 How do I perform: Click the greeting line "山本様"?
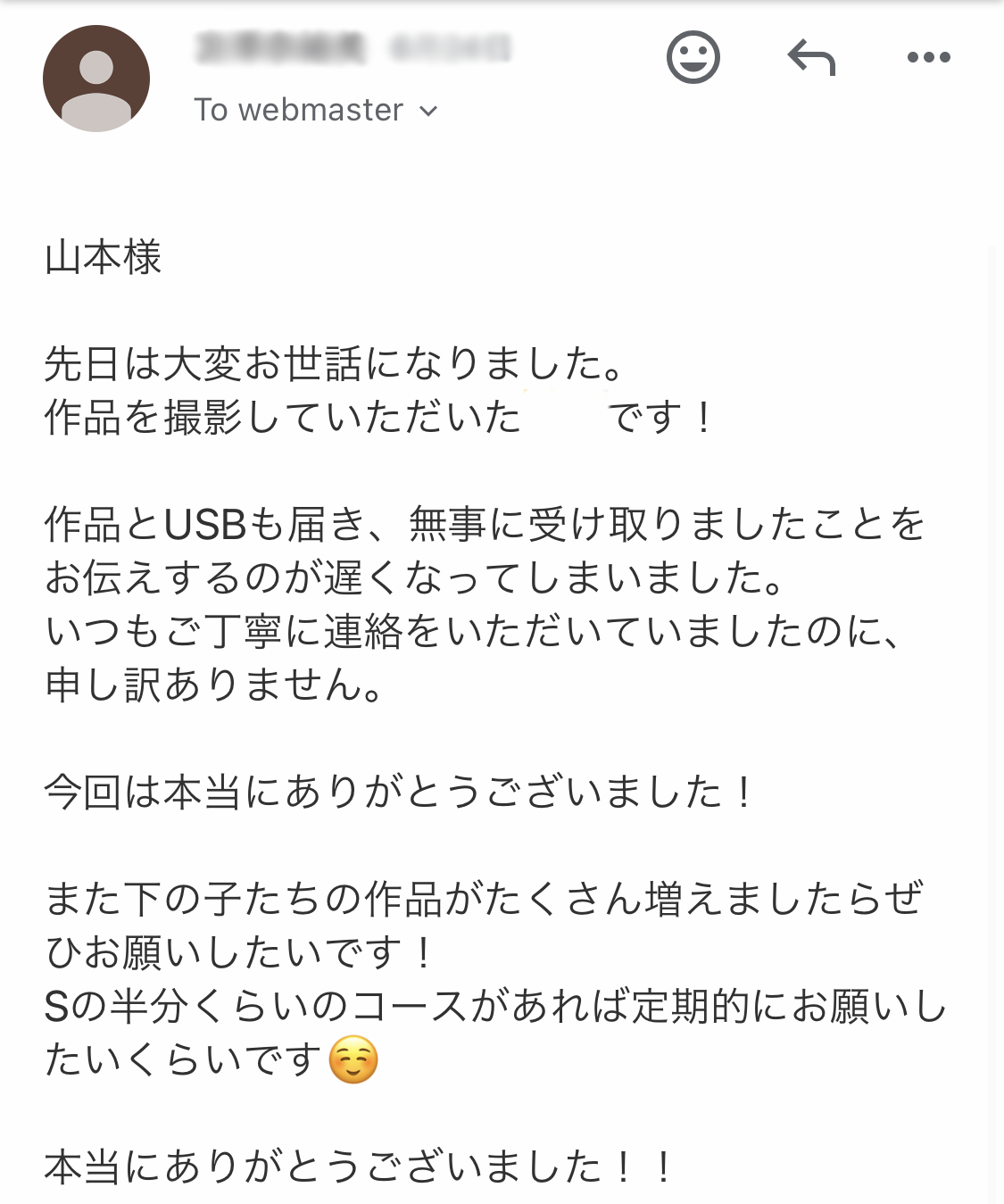tap(104, 258)
